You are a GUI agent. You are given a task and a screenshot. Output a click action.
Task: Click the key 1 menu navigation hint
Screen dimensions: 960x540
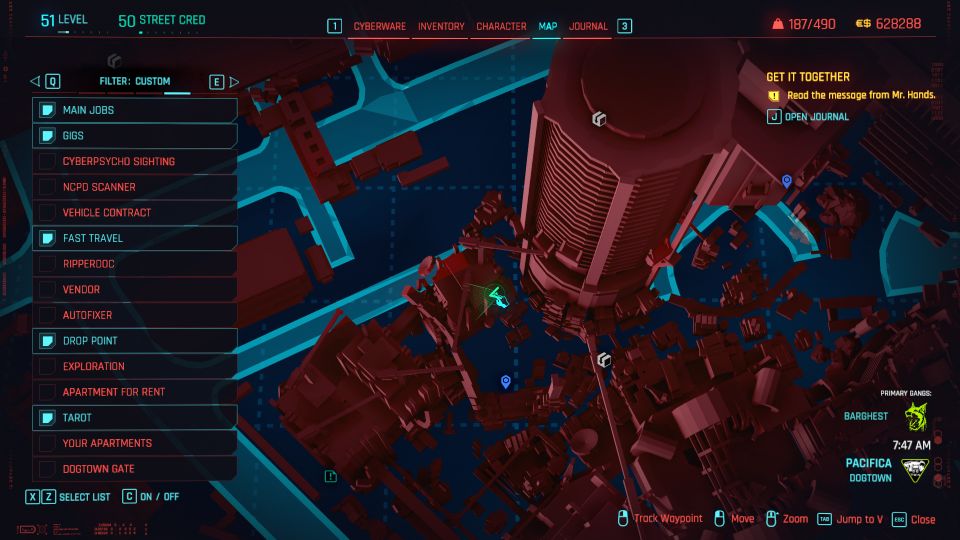[x=334, y=26]
